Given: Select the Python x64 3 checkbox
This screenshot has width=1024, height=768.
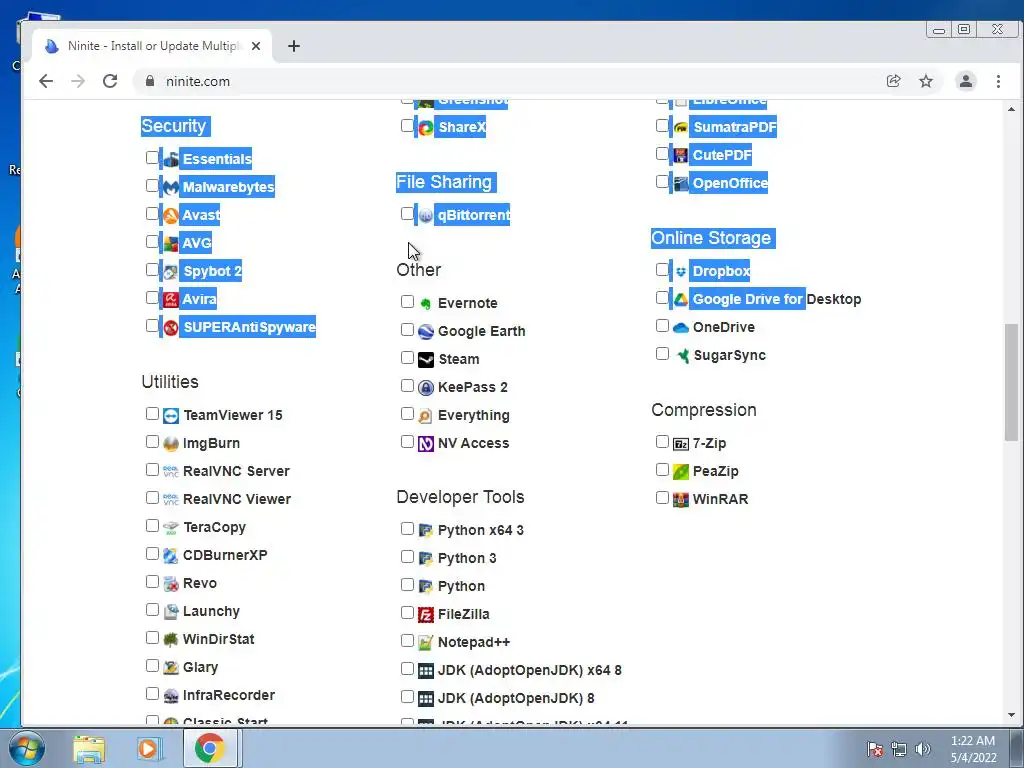Looking at the screenshot, I should point(408,528).
